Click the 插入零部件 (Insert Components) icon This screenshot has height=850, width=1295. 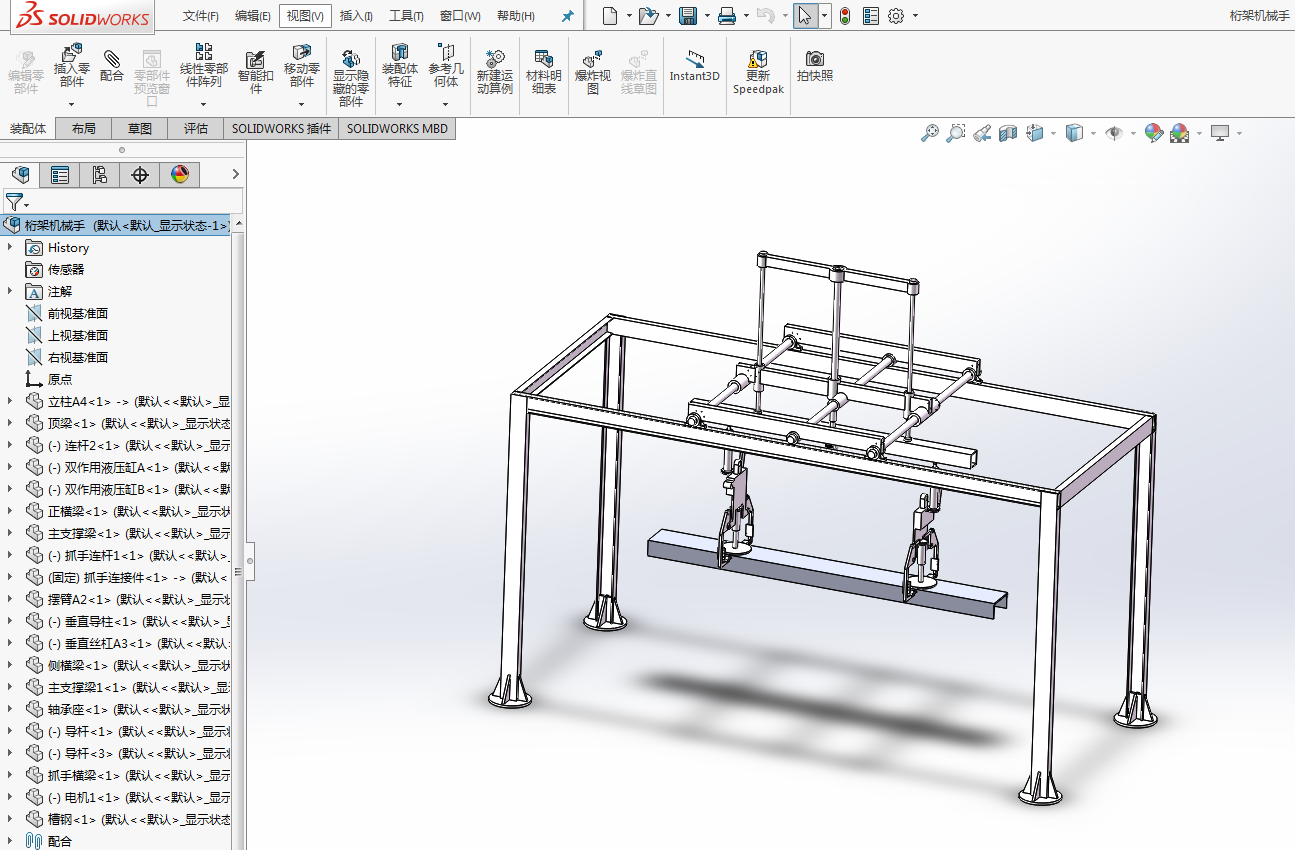coord(72,53)
